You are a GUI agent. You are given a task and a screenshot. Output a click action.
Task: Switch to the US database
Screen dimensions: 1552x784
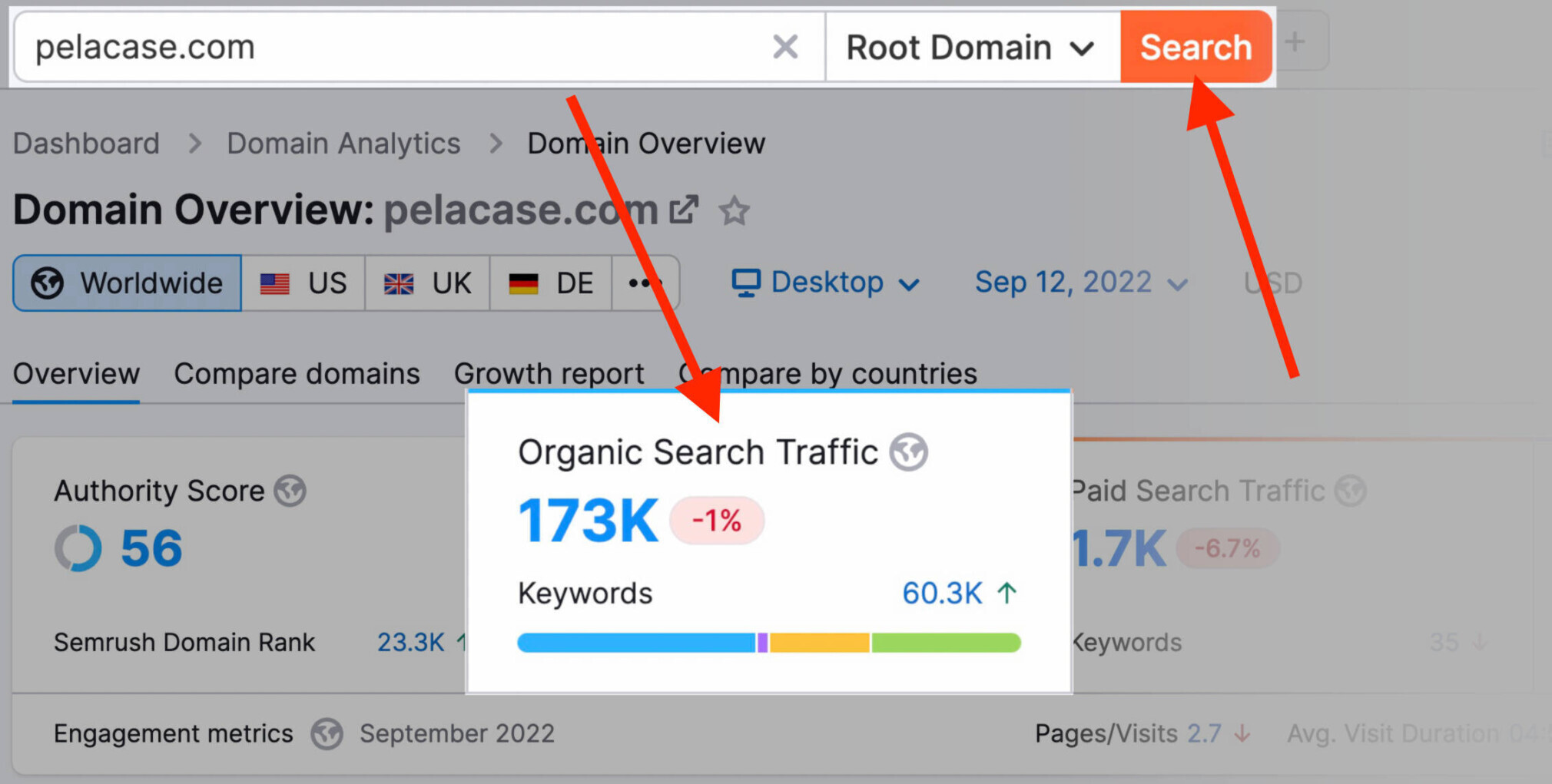click(303, 283)
